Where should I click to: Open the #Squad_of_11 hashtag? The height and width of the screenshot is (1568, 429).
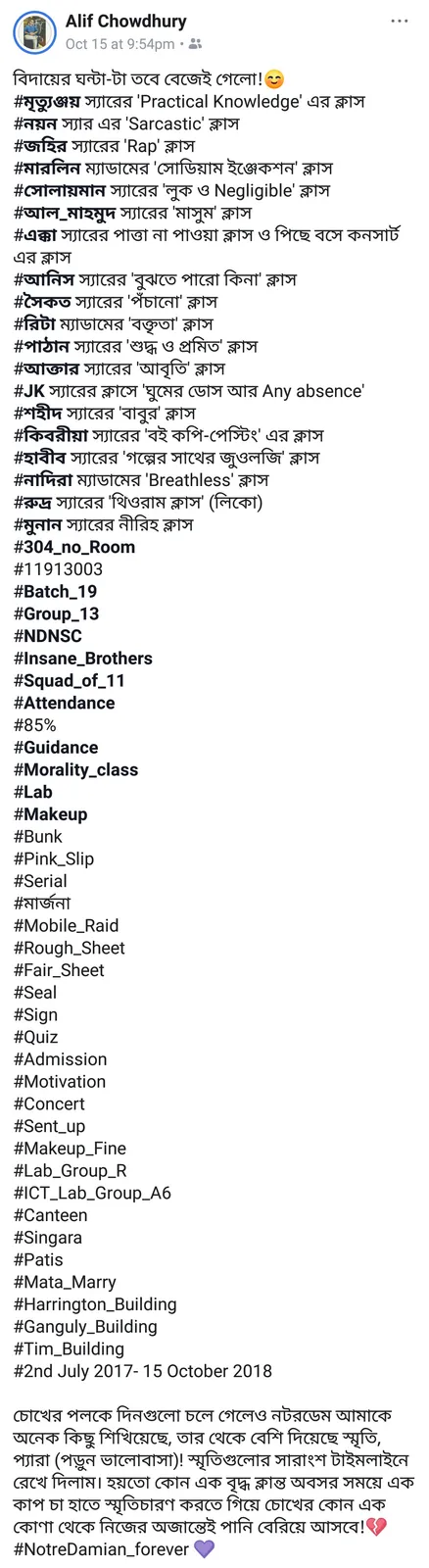pyautogui.click(x=70, y=681)
